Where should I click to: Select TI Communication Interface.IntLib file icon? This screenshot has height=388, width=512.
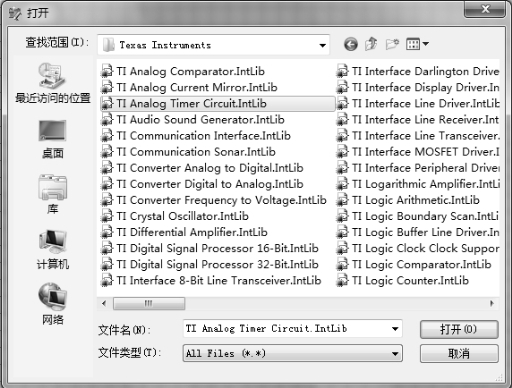[x=107, y=136]
